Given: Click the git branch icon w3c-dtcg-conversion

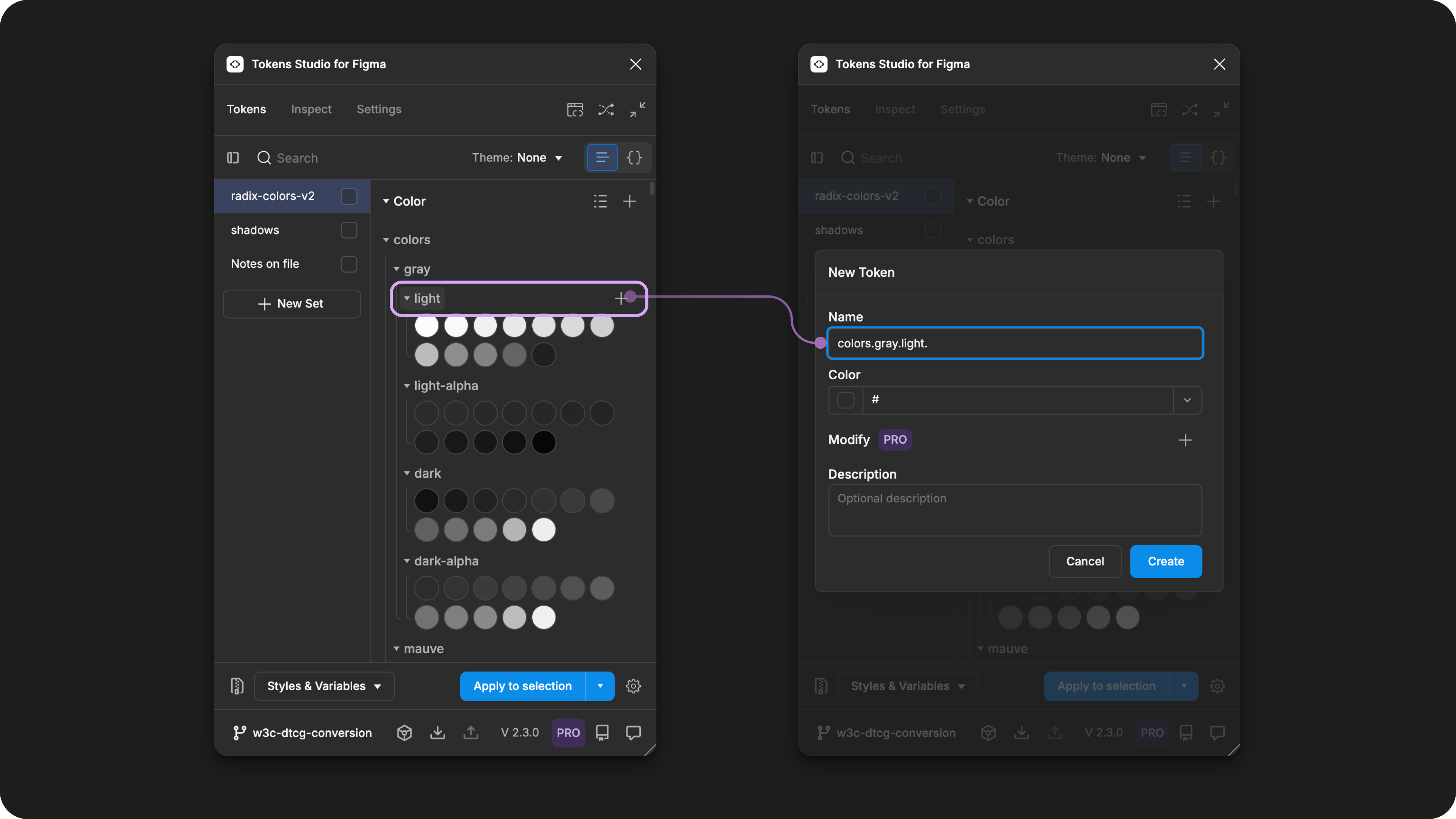Looking at the screenshot, I should [x=240, y=733].
